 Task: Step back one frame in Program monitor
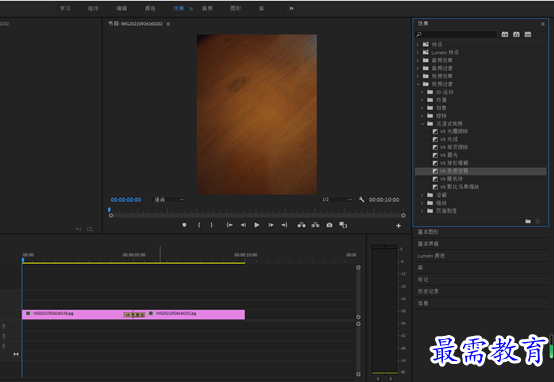243,225
